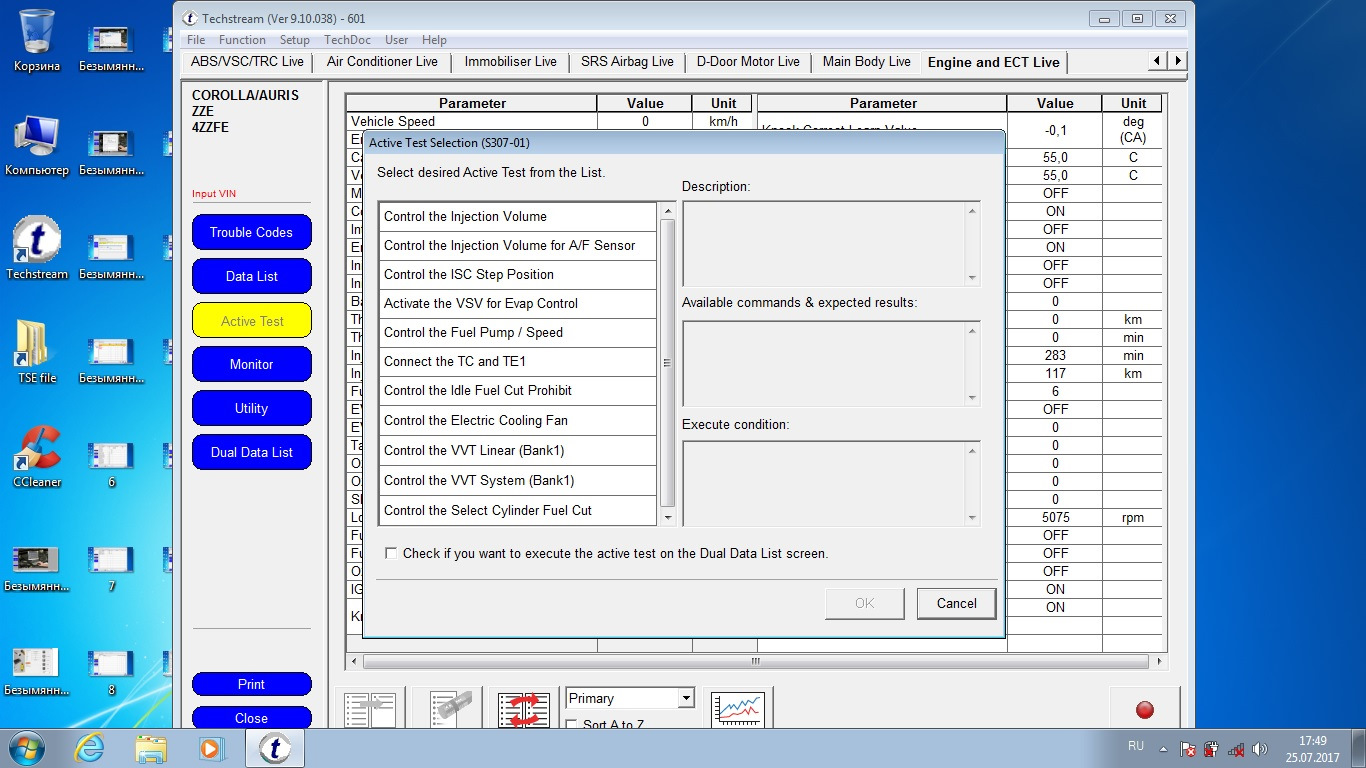The image size is (1366, 768).
Task: Open the Компьютер desktop icon
Action: click(x=37, y=144)
